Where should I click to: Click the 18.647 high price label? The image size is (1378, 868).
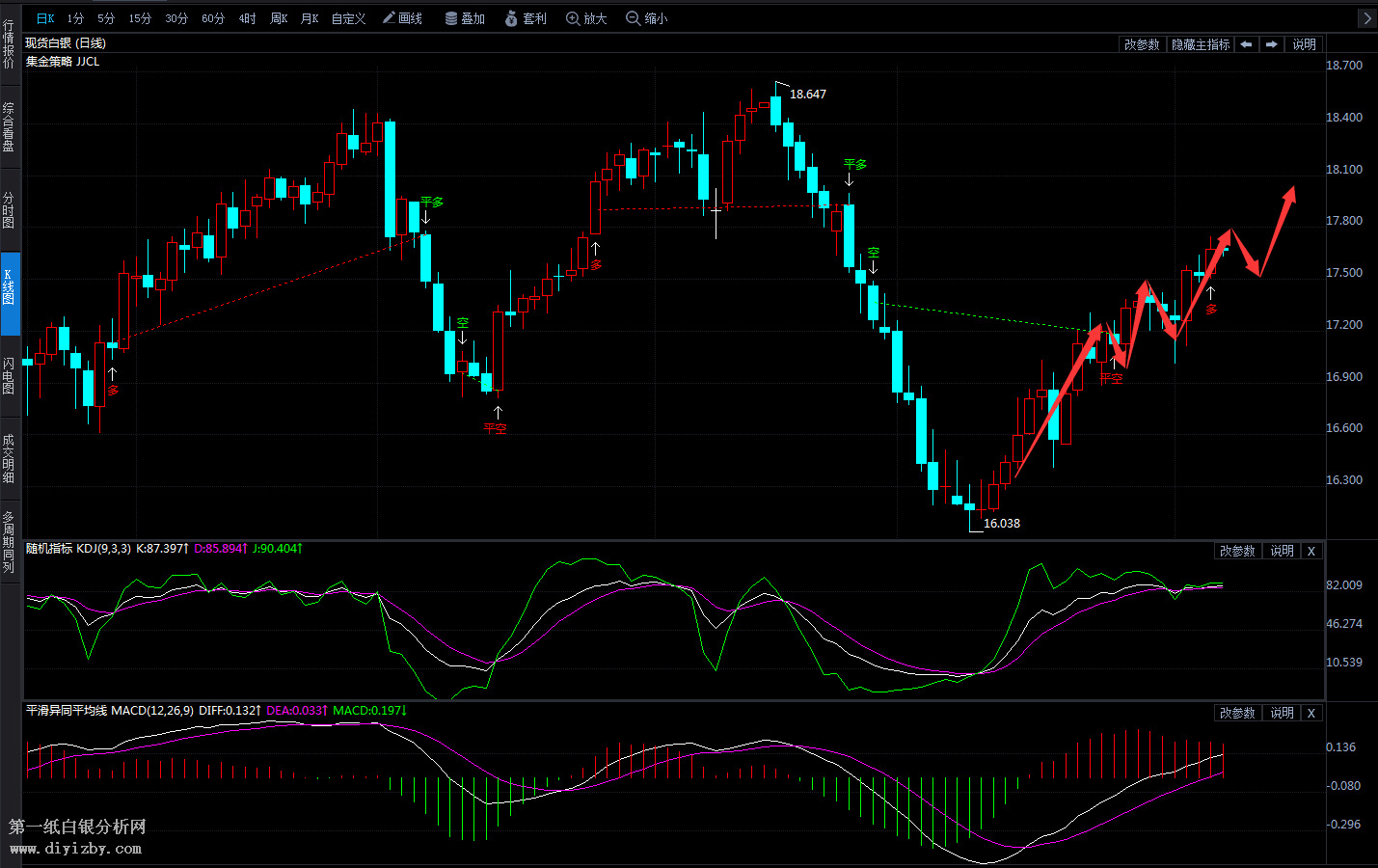(x=807, y=94)
